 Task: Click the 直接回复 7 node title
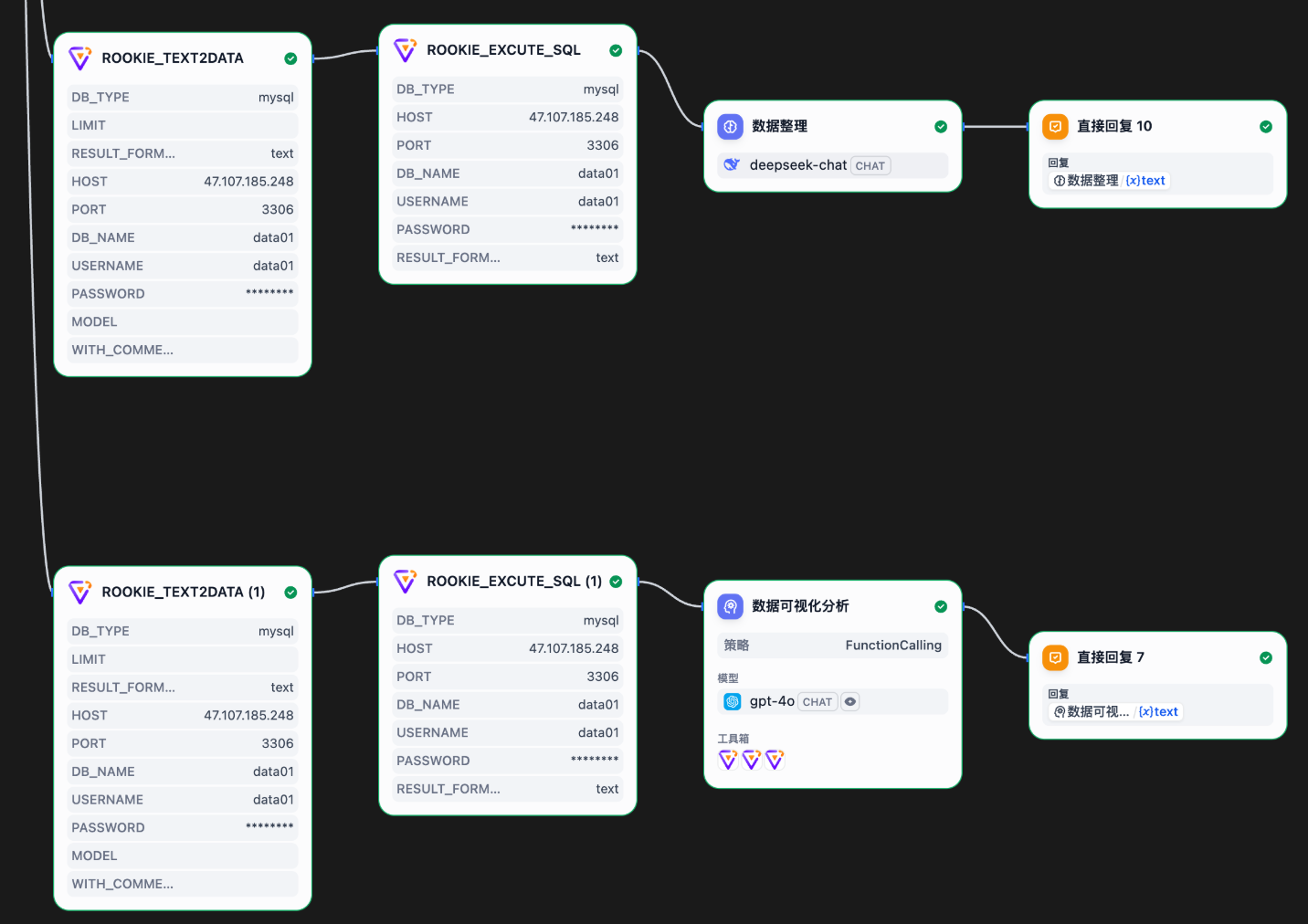[x=1111, y=657]
